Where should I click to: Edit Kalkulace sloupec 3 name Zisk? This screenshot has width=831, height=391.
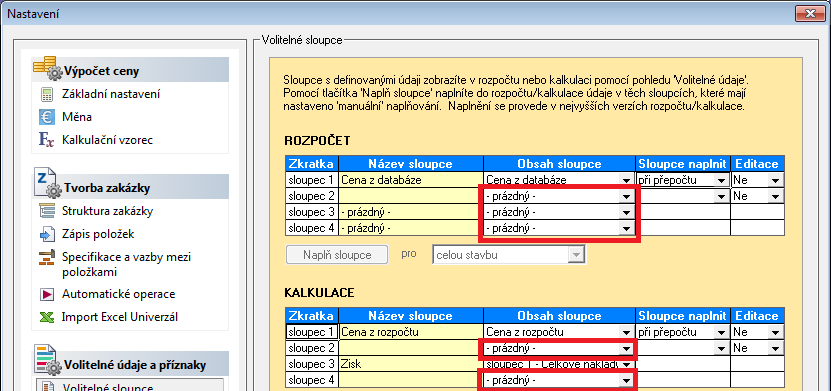411,364
